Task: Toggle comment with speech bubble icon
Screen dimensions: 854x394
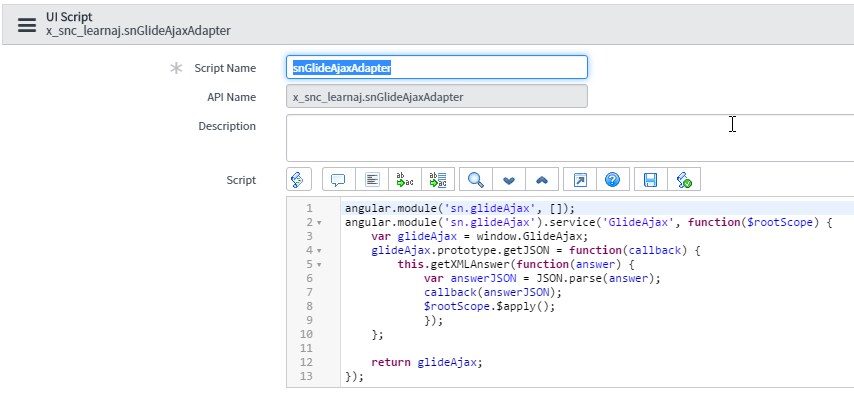Action: point(339,180)
